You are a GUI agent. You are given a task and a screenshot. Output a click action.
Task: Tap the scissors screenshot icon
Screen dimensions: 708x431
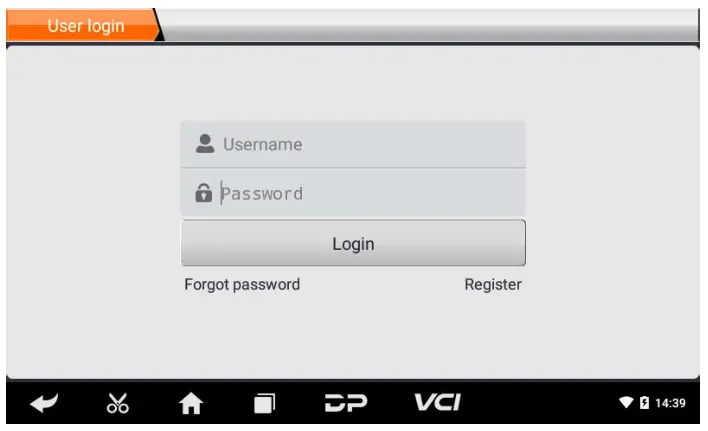point(117,403)
